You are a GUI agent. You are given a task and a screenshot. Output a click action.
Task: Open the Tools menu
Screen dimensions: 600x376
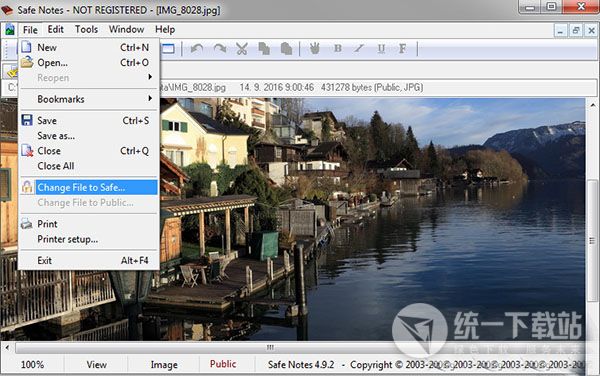(86, 29)
